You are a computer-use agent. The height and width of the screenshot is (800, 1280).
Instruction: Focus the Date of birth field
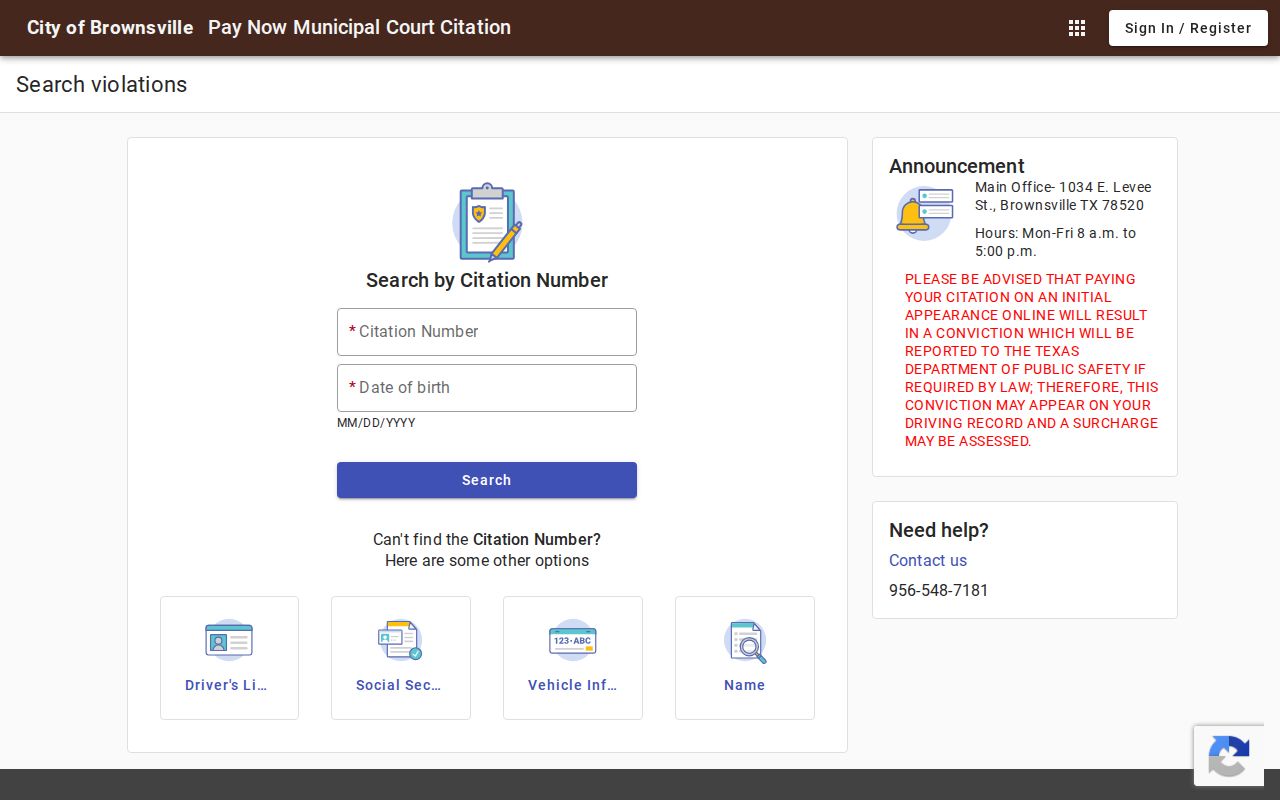(x=487, y=388)
